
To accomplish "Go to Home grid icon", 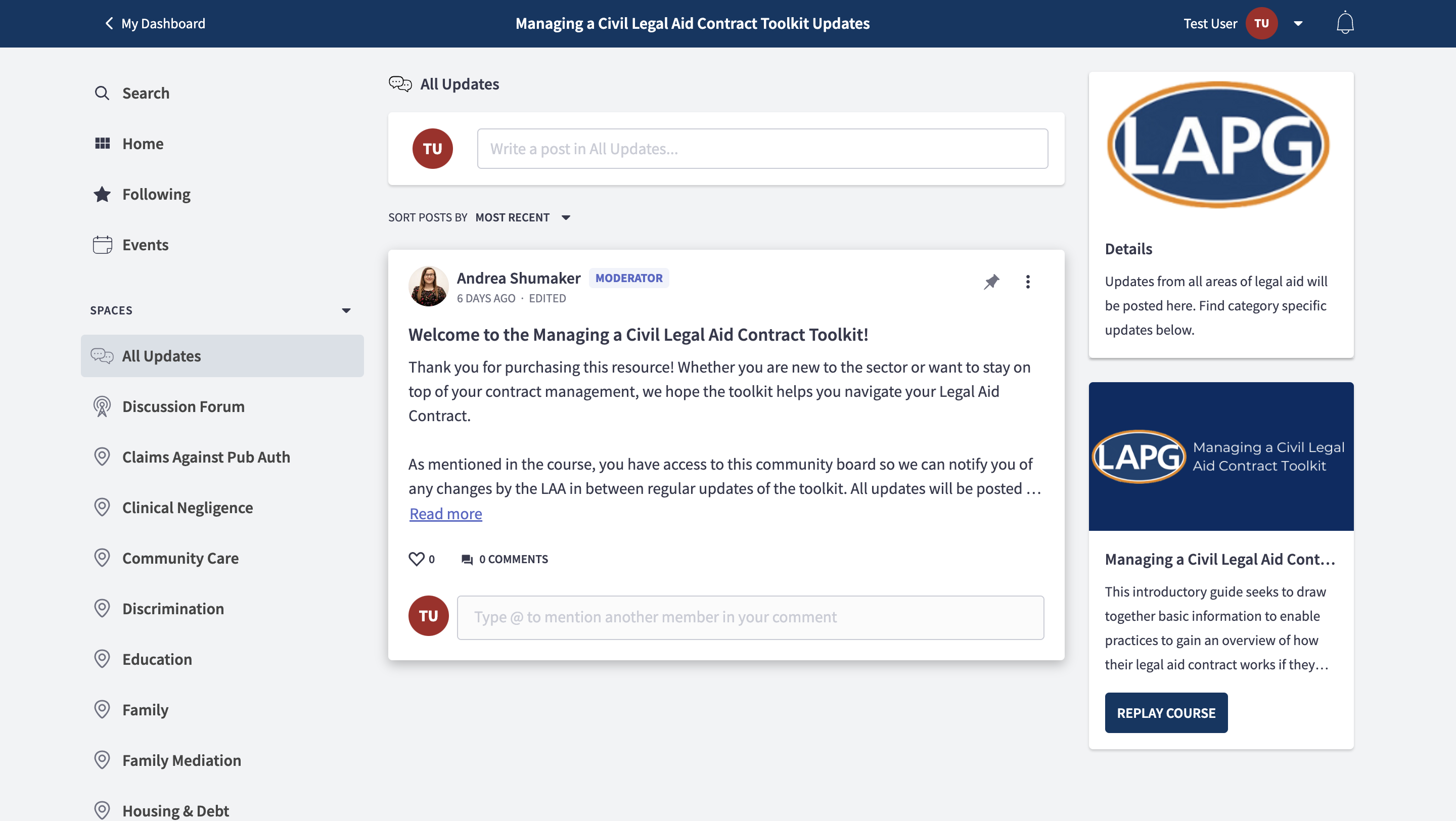I will tap(102, 144).
